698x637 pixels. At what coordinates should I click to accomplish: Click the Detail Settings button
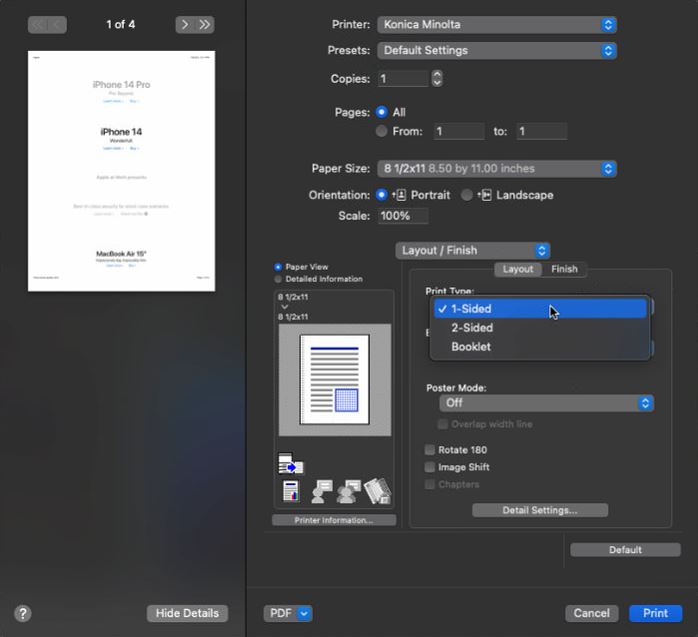(x=540, y=510)
